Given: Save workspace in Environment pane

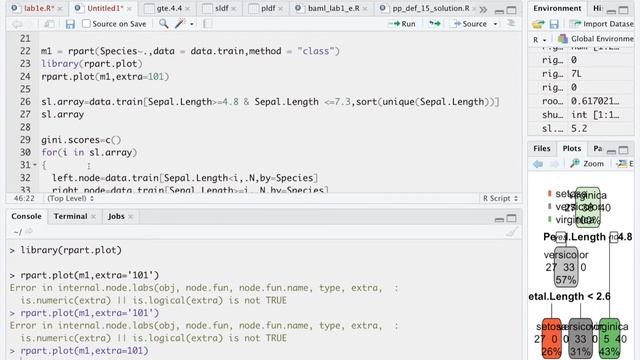Looking at the screenshot, I should [554, 24].
